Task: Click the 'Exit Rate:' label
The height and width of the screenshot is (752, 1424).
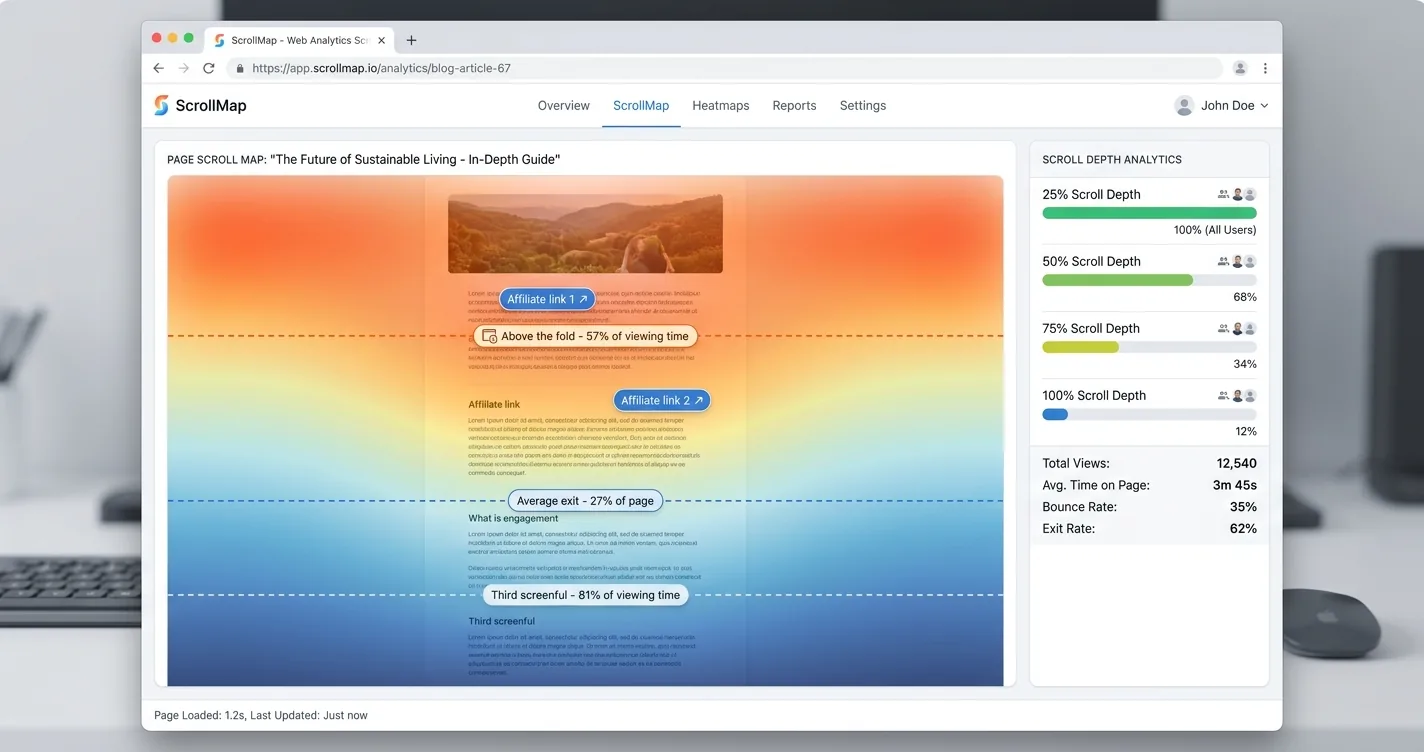Action: (1068, 529)
